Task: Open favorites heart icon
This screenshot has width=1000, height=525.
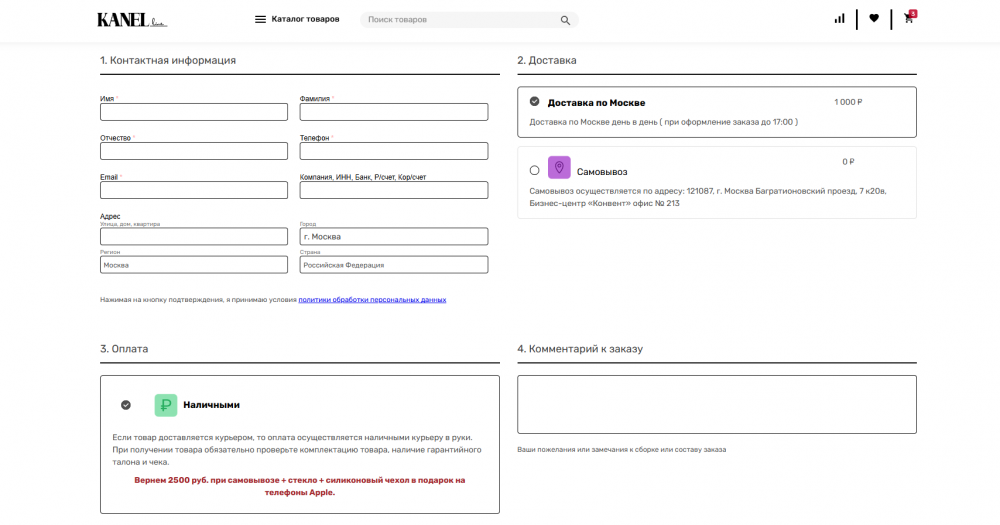Action: [x=874, y=18]
